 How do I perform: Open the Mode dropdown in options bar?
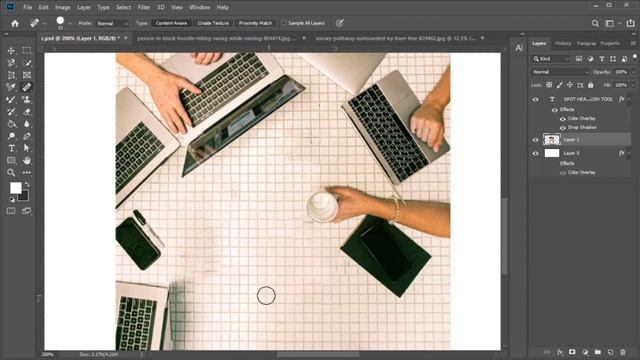pos(112,23)
